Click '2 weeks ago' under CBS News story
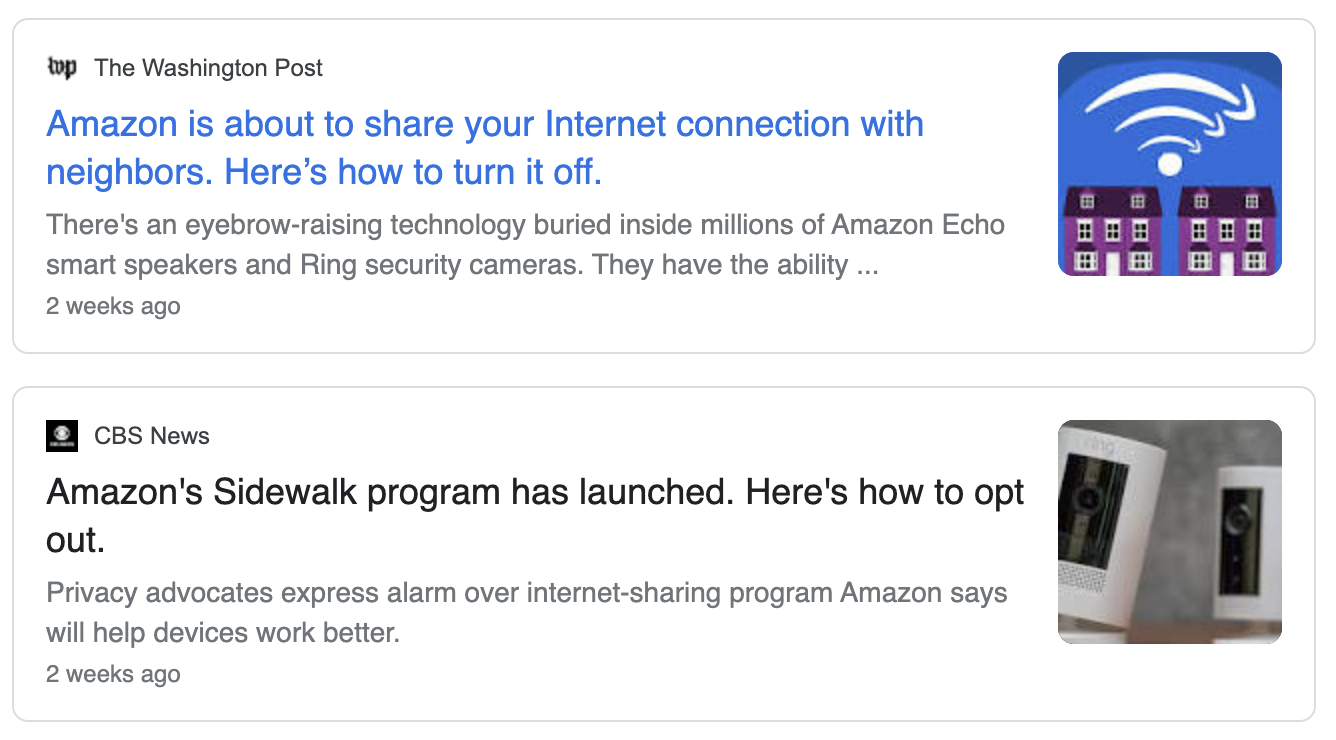 pos(113,674)
